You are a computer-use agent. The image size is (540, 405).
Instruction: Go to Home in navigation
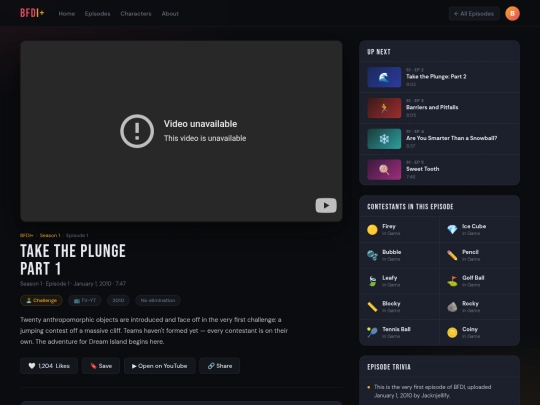click(x=67, y=14)
